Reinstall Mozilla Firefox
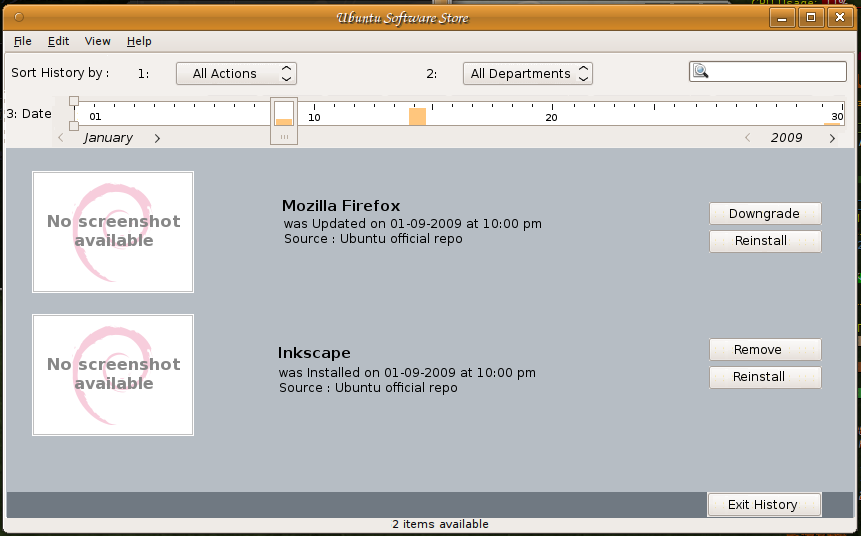This screenshot has height=536, width=861. click(765, 241)
